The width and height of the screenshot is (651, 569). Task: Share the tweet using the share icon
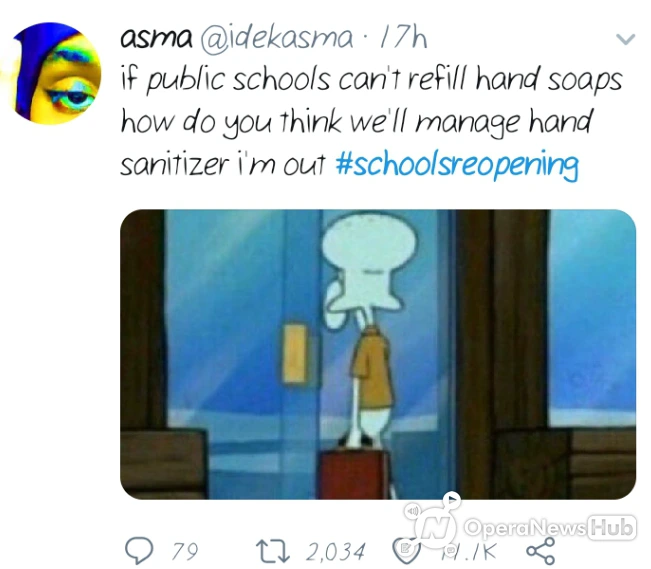click(x=540, y=551)
